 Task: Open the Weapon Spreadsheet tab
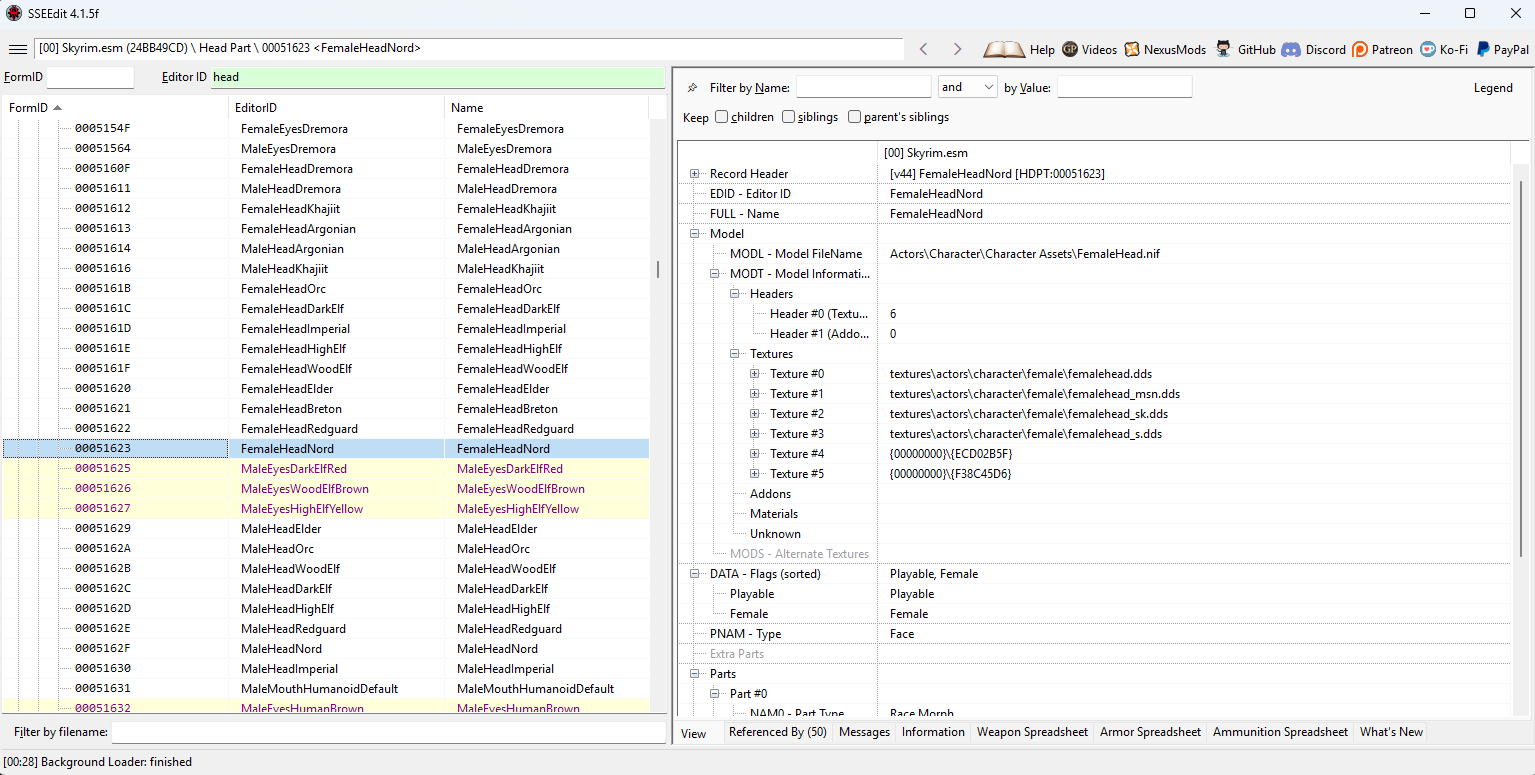1032,732
